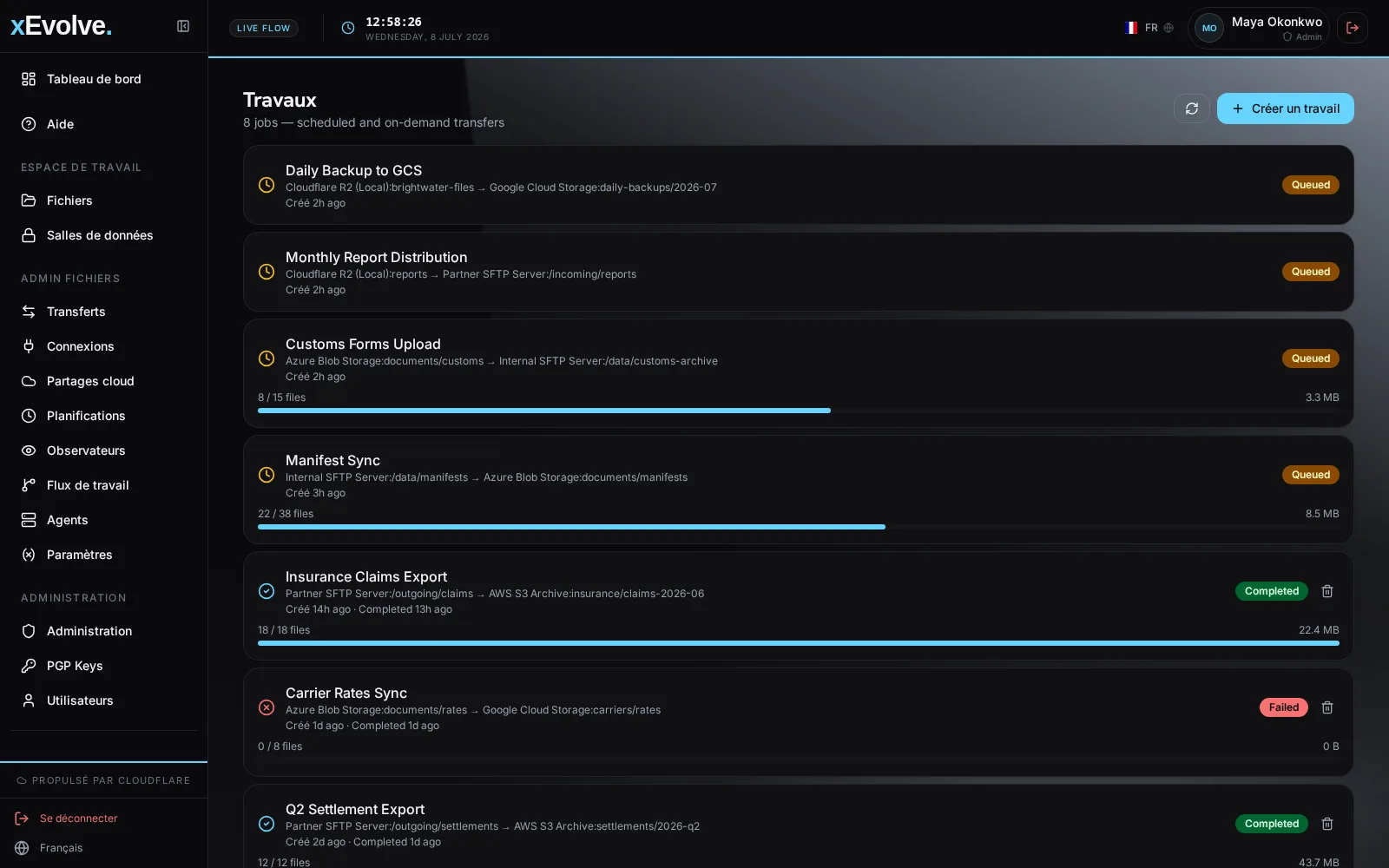Click the logout icon beside Maya Okonkwo

1353,28
